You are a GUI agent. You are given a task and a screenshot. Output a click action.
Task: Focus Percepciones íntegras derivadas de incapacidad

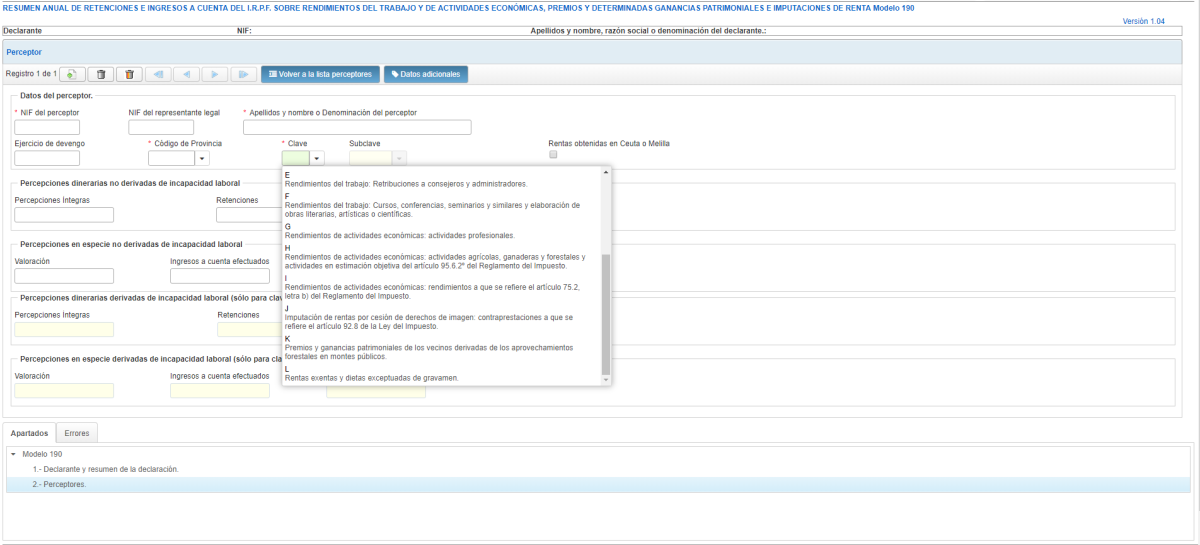tap(65, 329)
